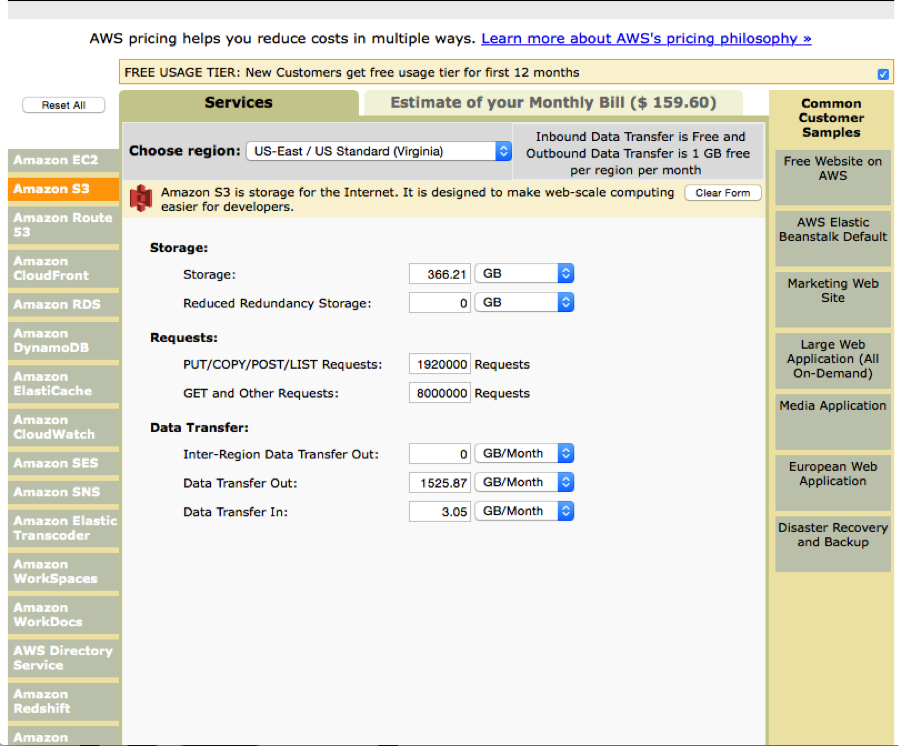Select Amazon CloudFront service
899x747 pixels.
(64, 268)
